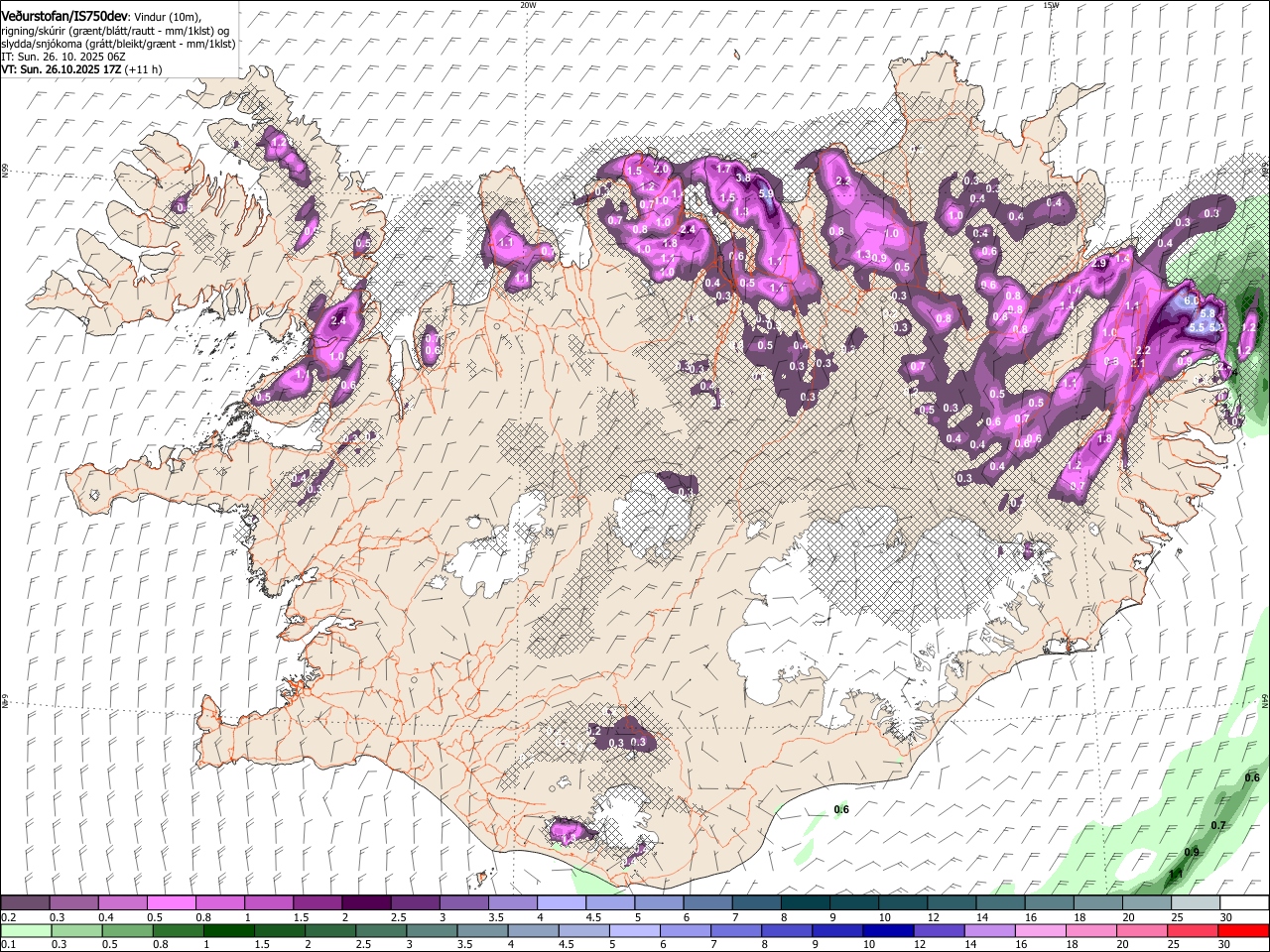Image resolution: width=1270 pixels, height=952 pixels.
Task: Click snow legend swatch between 6 and 7
Action: click(x=705, y=902)
